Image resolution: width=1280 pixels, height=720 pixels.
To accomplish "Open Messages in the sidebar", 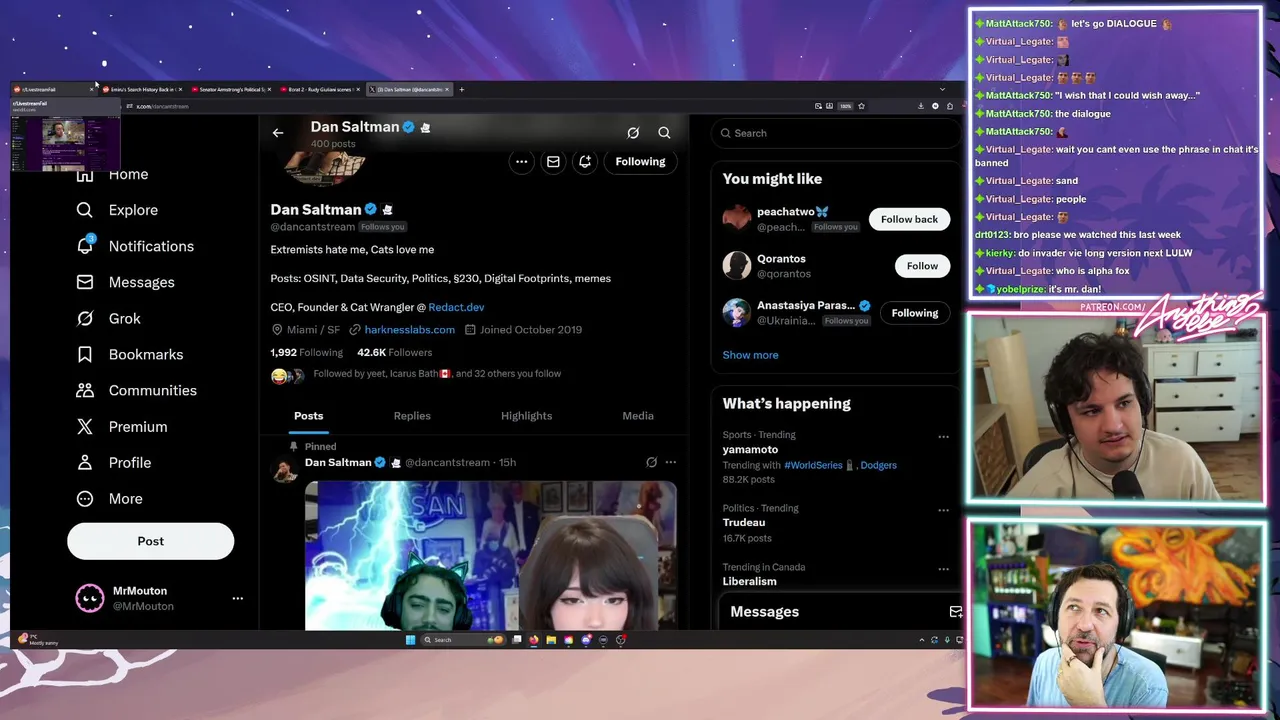I will 126,282.
